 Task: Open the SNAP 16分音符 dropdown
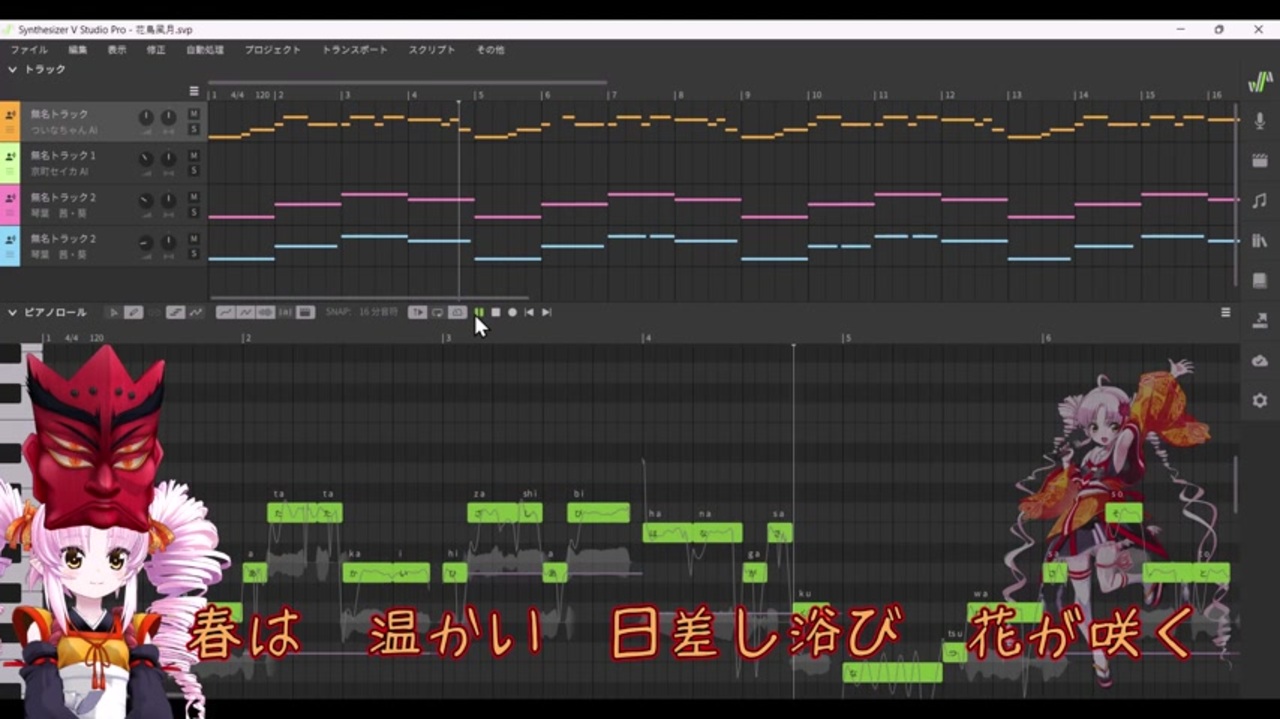(x=362, y=313)
